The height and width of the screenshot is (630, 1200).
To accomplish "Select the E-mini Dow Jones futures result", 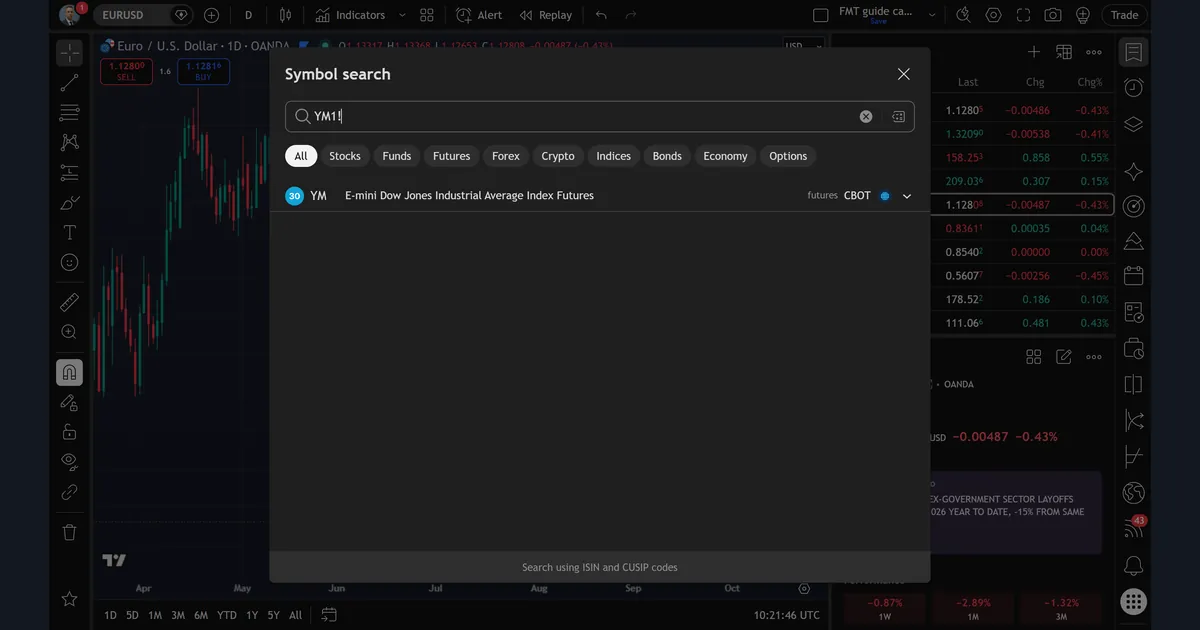I will point(600,196).
